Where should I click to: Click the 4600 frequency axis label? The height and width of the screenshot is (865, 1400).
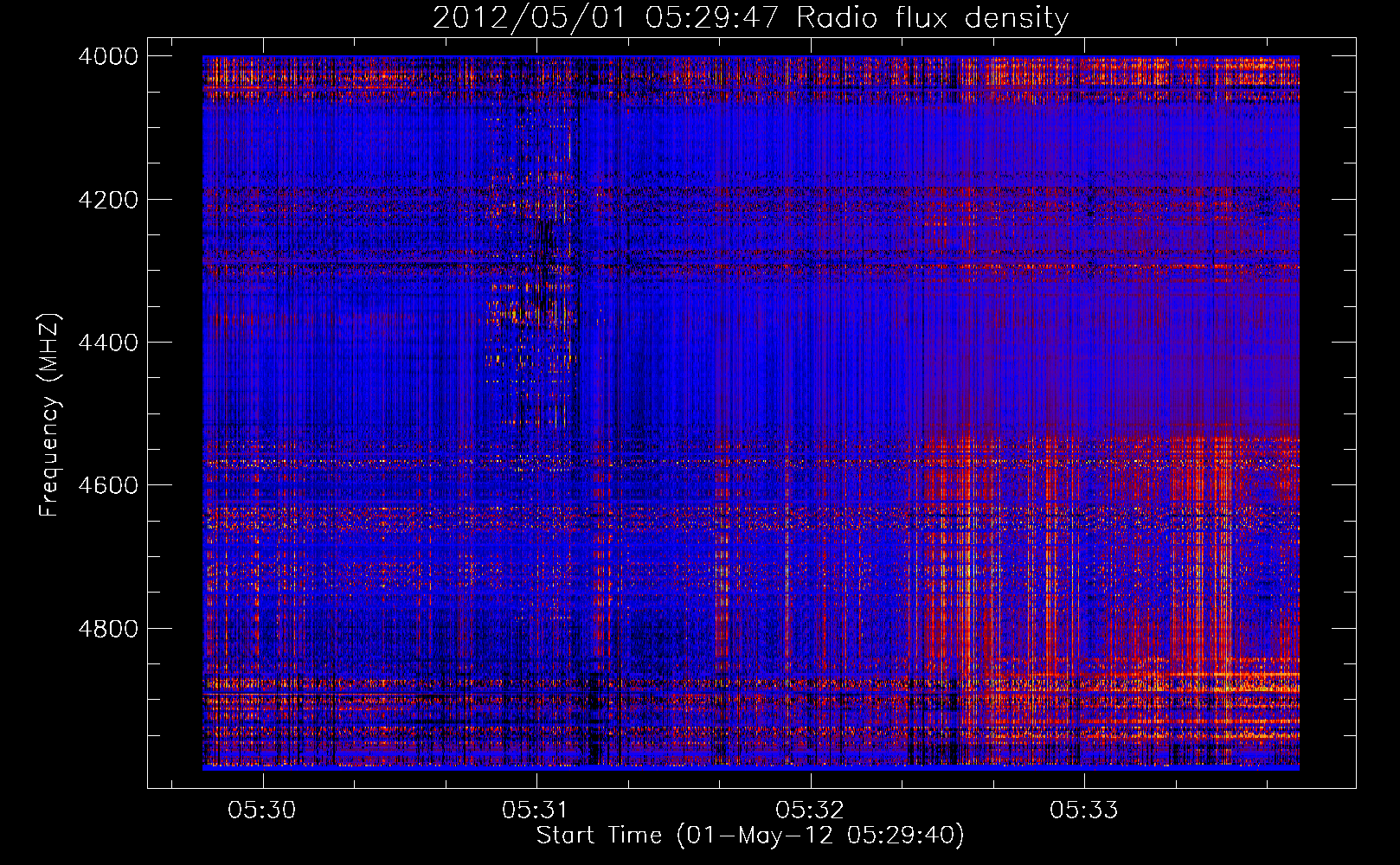pyautogui.click(x=108, y=485)
